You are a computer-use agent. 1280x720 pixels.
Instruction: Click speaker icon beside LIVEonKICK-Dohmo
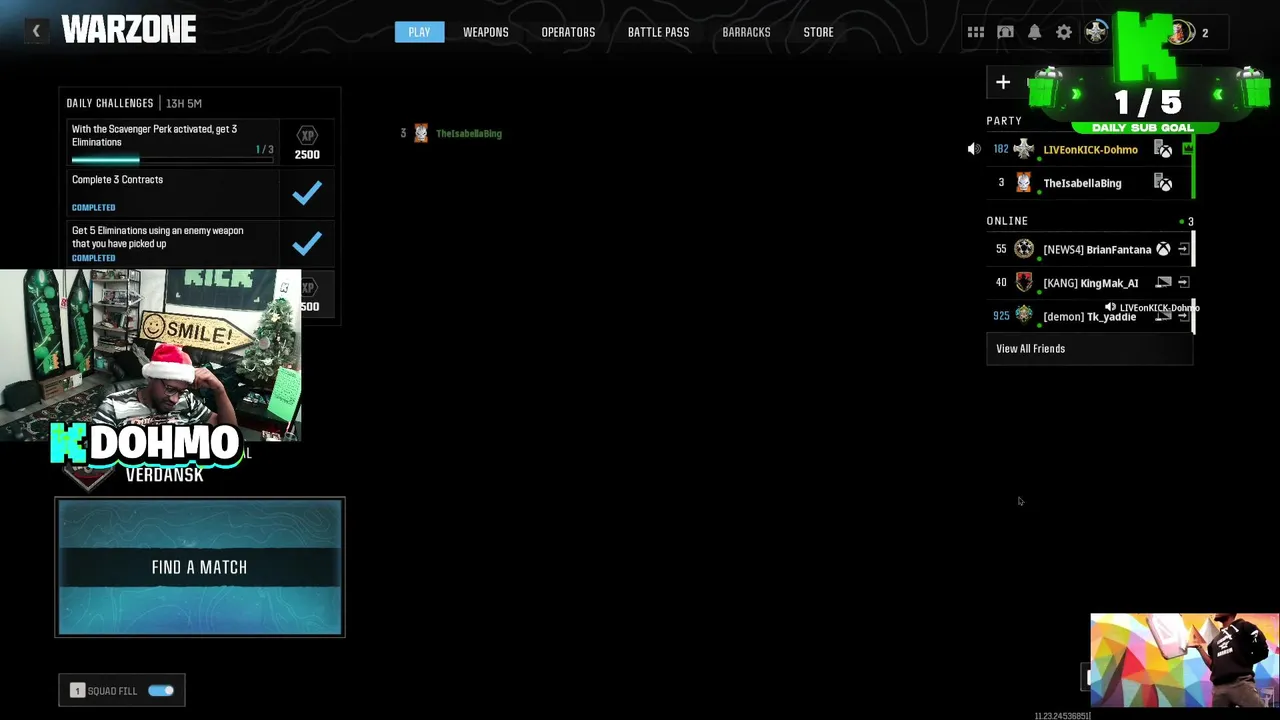974,149
